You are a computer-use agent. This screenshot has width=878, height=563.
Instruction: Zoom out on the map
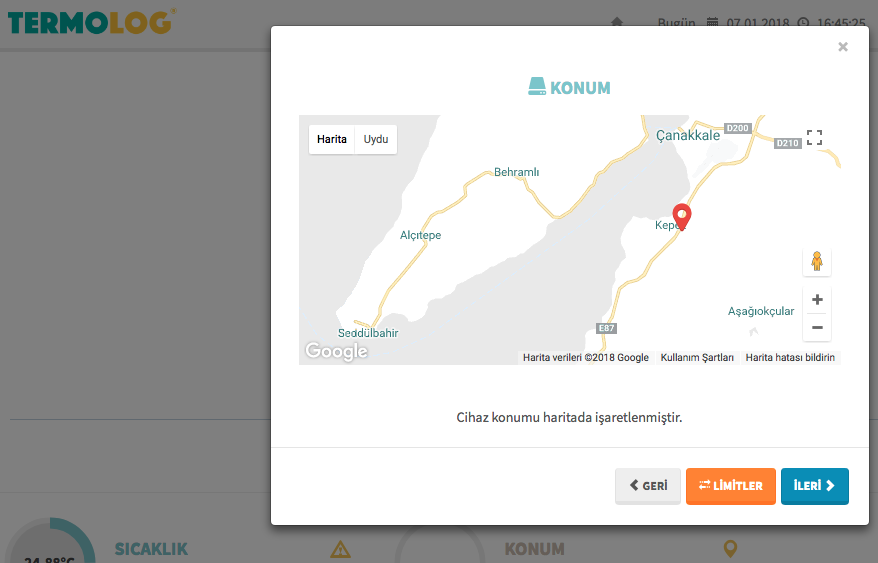pos(817,327)
